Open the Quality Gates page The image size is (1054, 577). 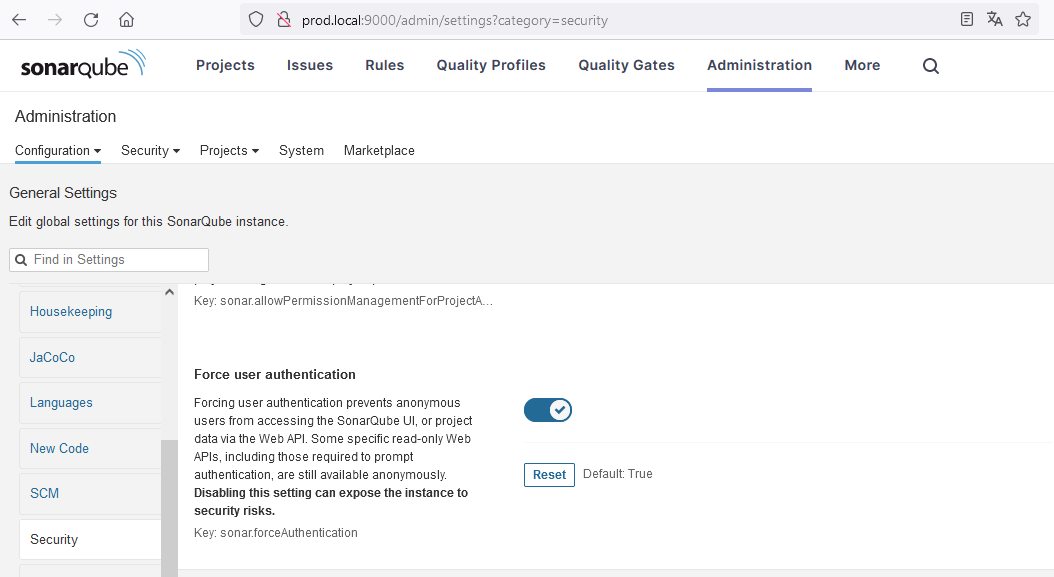point(626,65)
